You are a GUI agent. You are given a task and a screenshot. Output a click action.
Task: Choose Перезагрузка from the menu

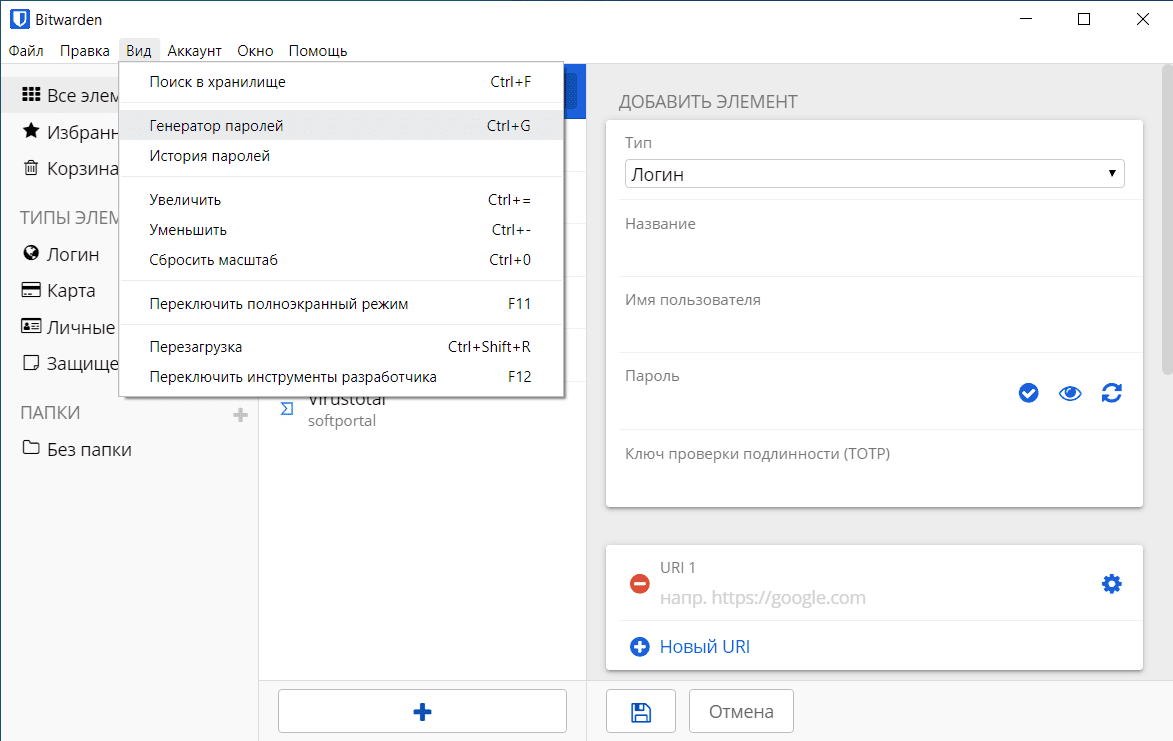(x=341, y=346)
